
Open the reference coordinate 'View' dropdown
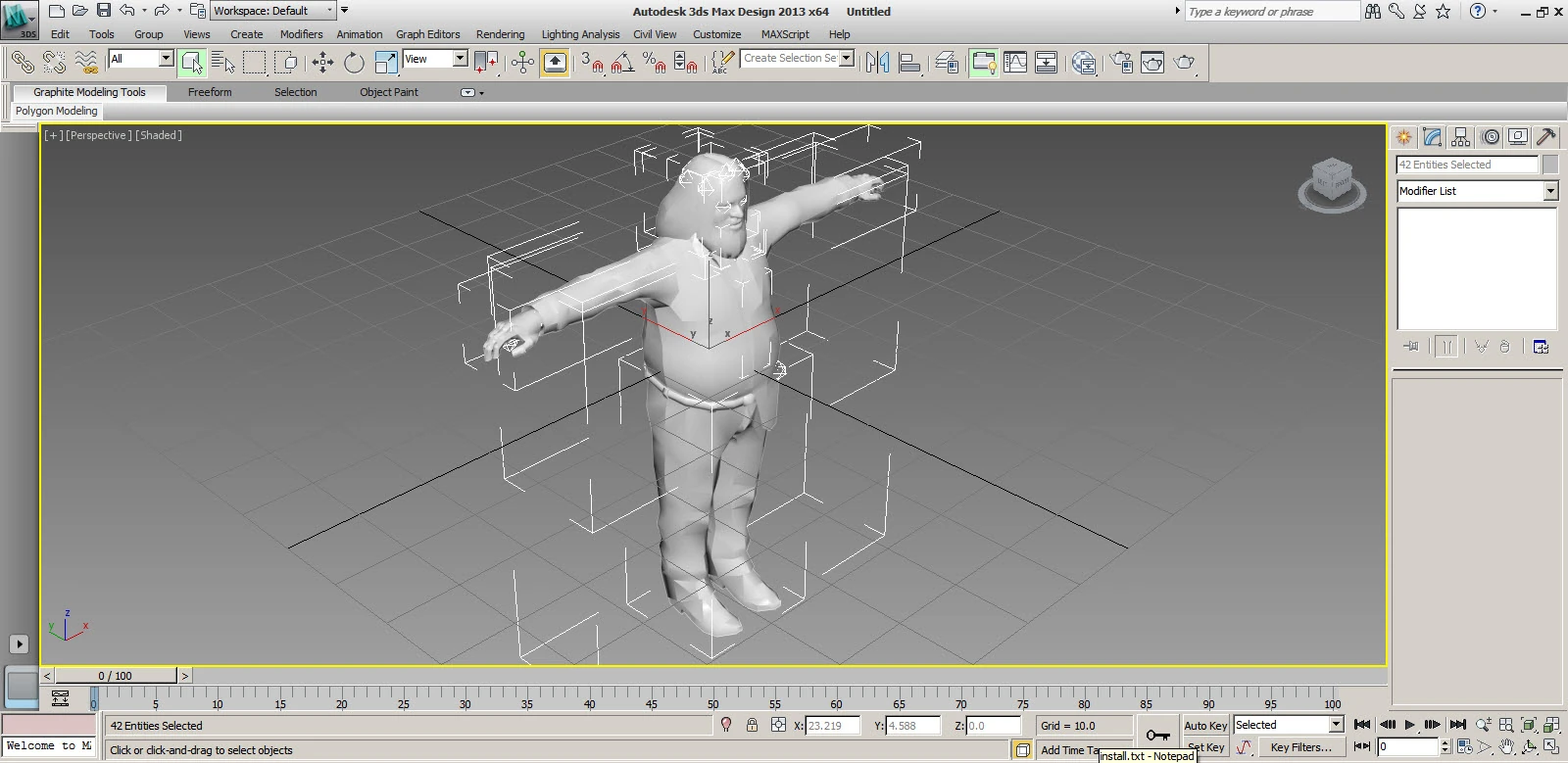pos(460,59)
